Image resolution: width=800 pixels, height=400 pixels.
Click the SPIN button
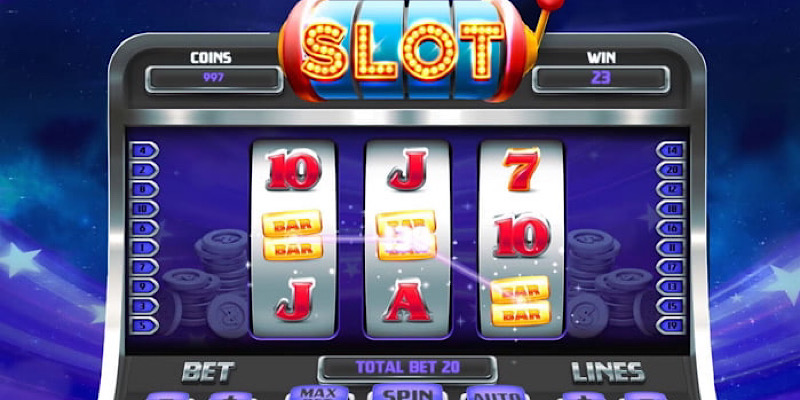(407, 392)
